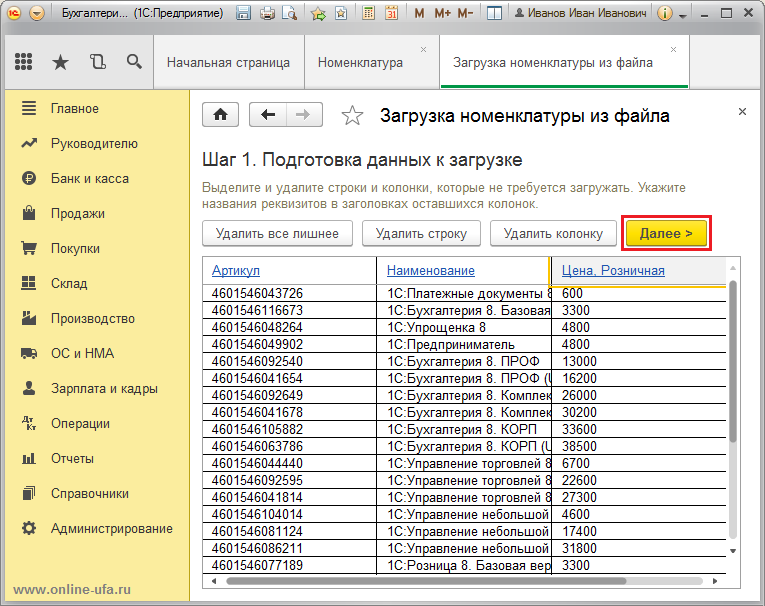Open the 1C main menu dropdown arrow

coord(37,13)
